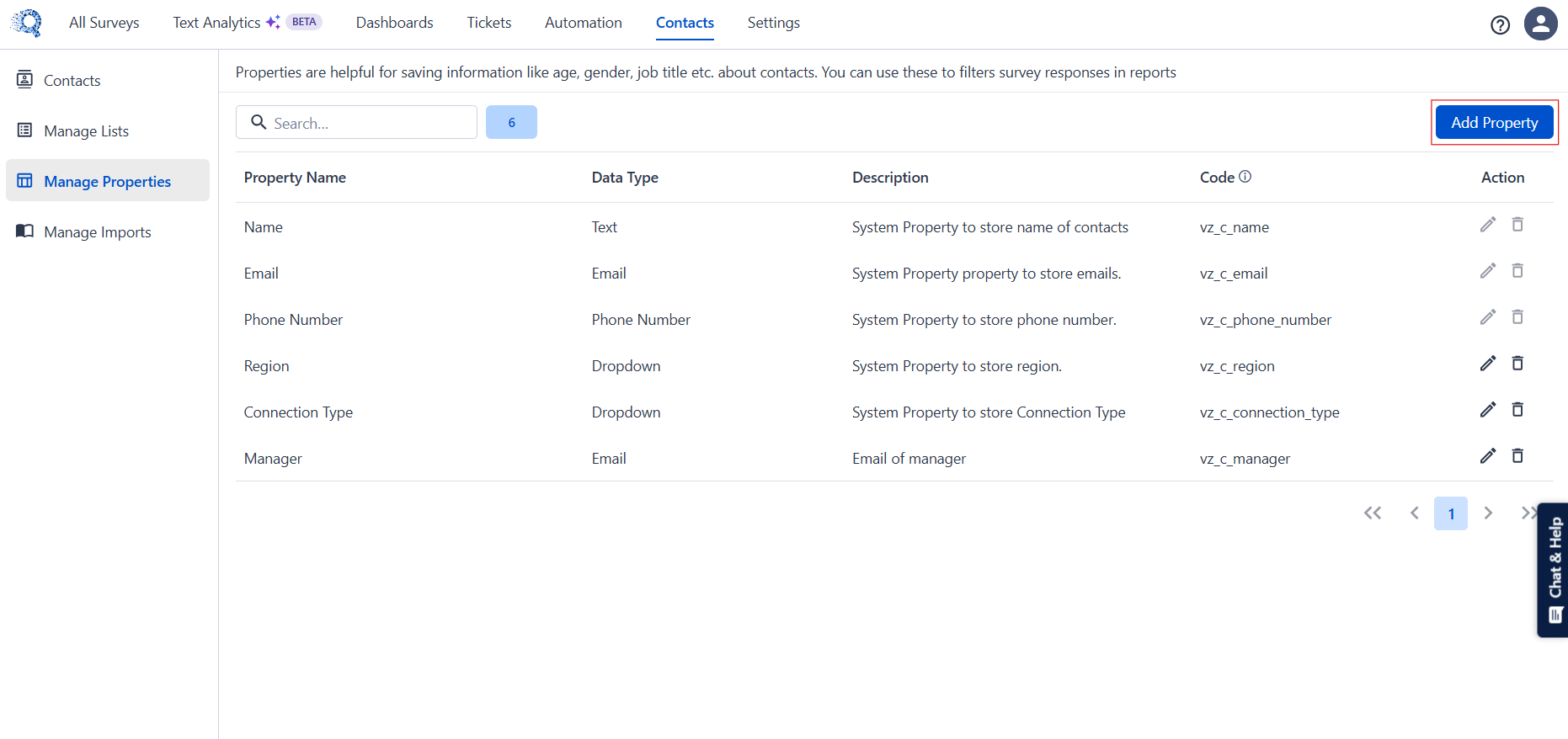Click the Code info icon
Viewport: 1568px width, 739px height.
(1245, 177)
